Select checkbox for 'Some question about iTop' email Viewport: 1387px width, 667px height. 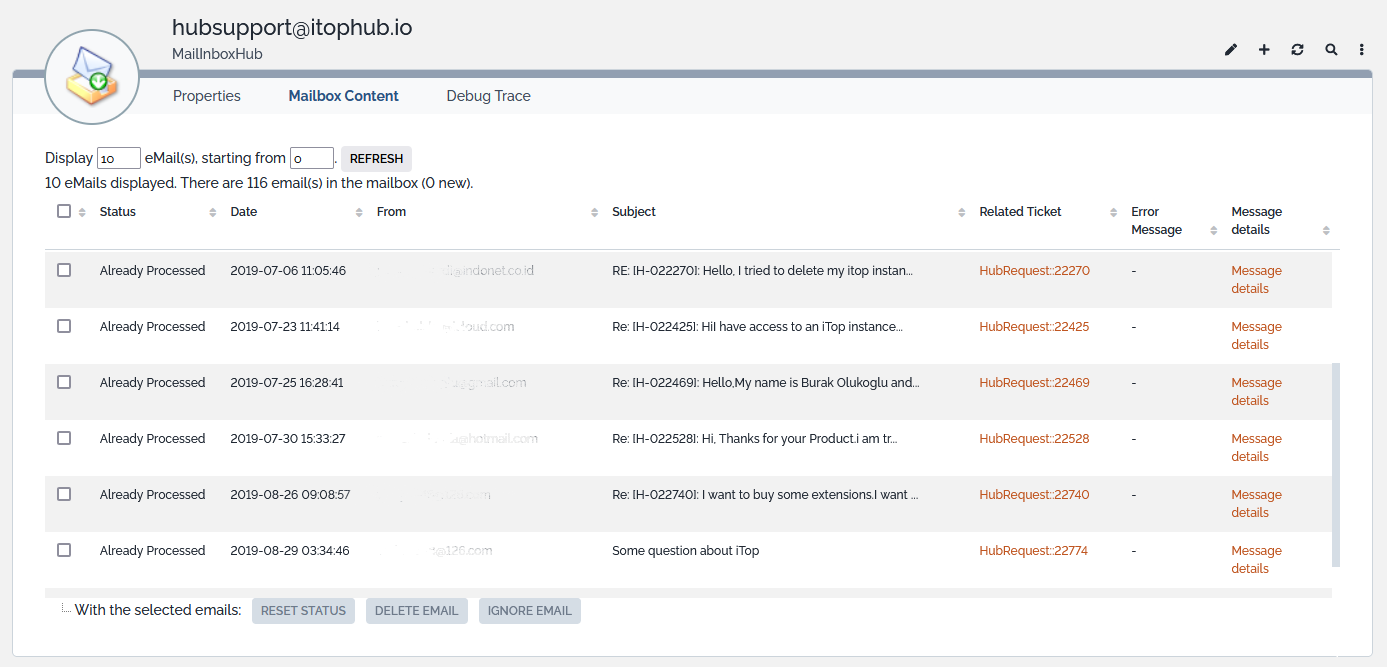click(x=64, y=550)
